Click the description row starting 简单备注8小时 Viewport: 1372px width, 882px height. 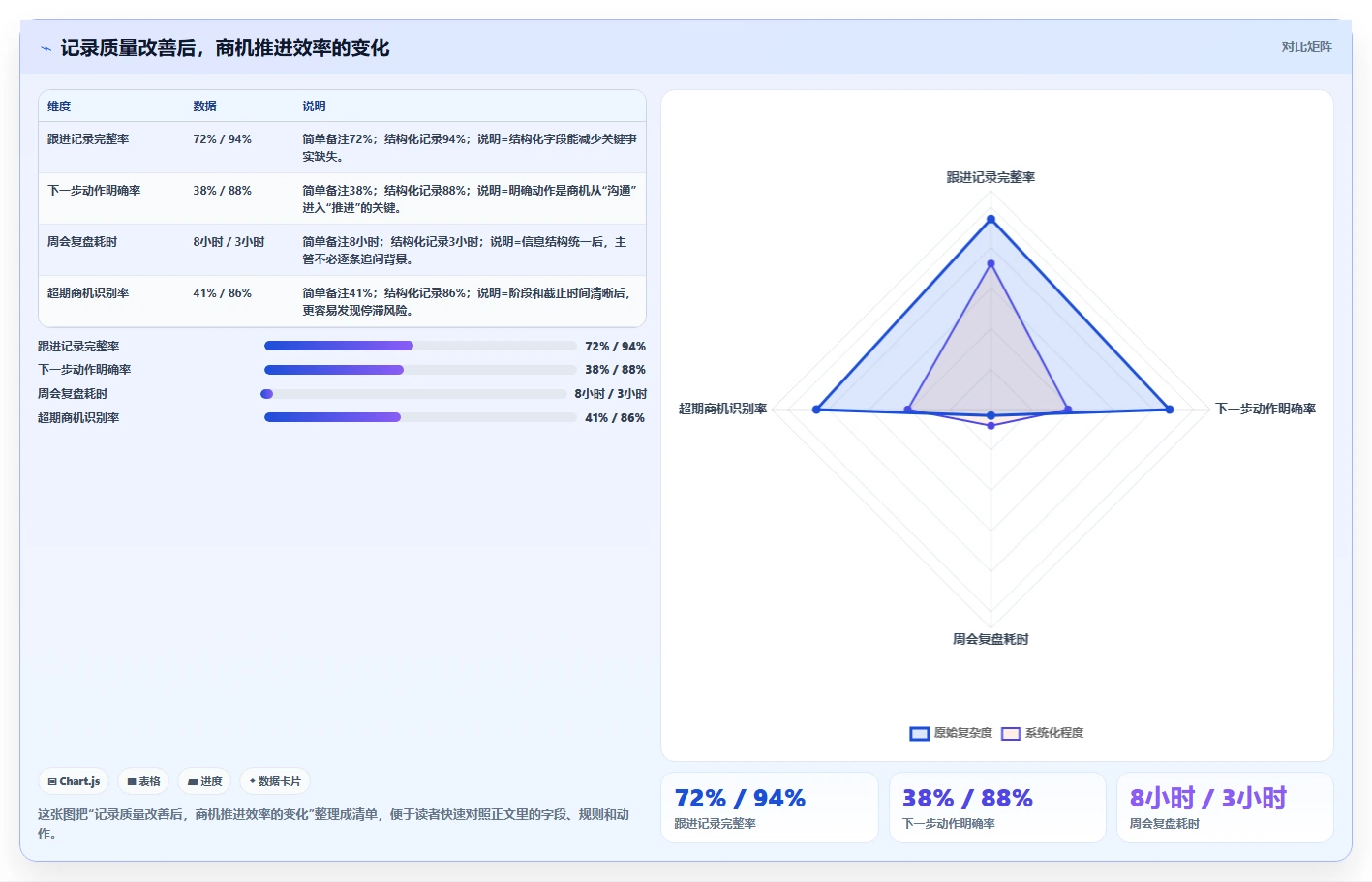465,251
